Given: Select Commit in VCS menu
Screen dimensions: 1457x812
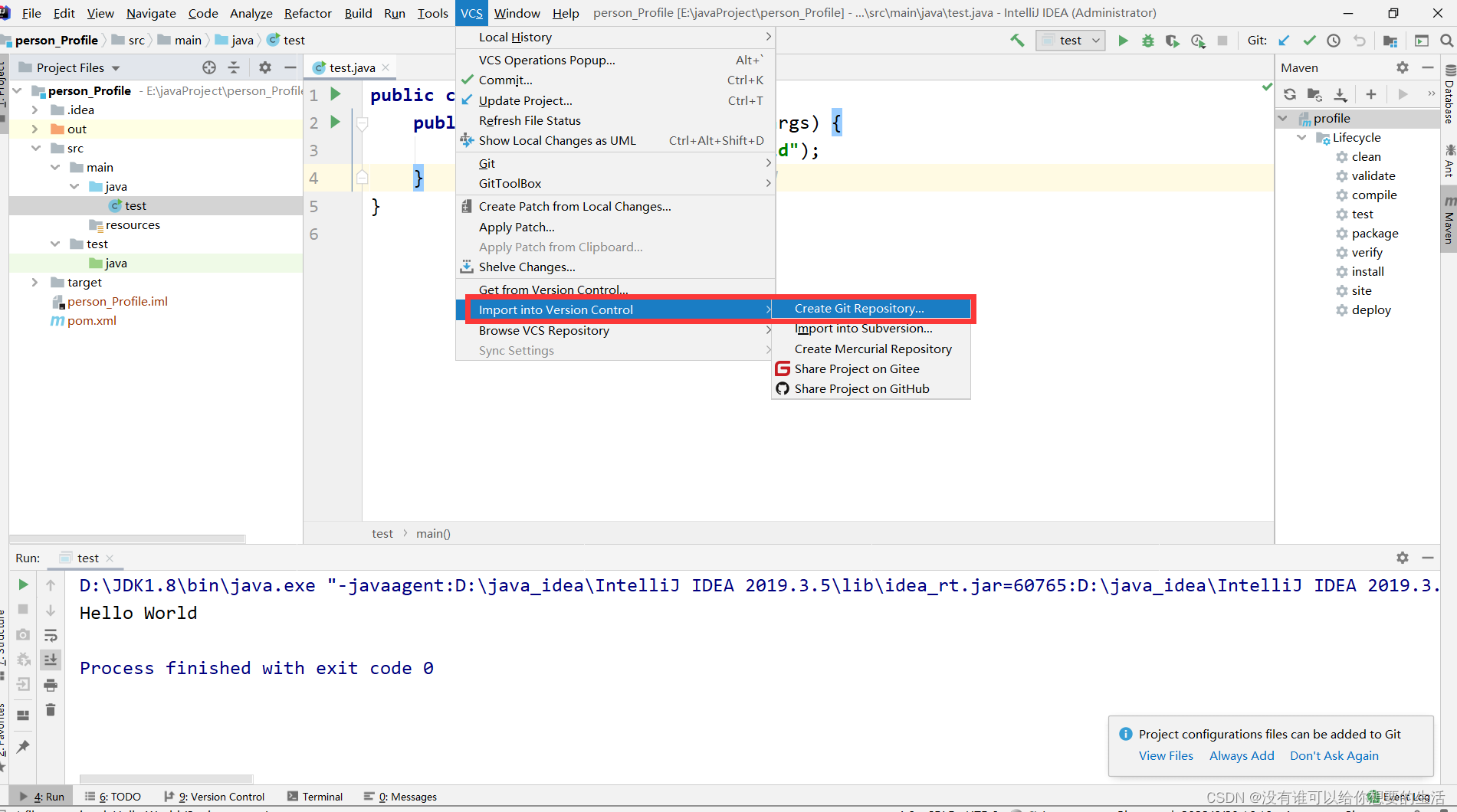Looking at the screenshot, I should [615, 80].
